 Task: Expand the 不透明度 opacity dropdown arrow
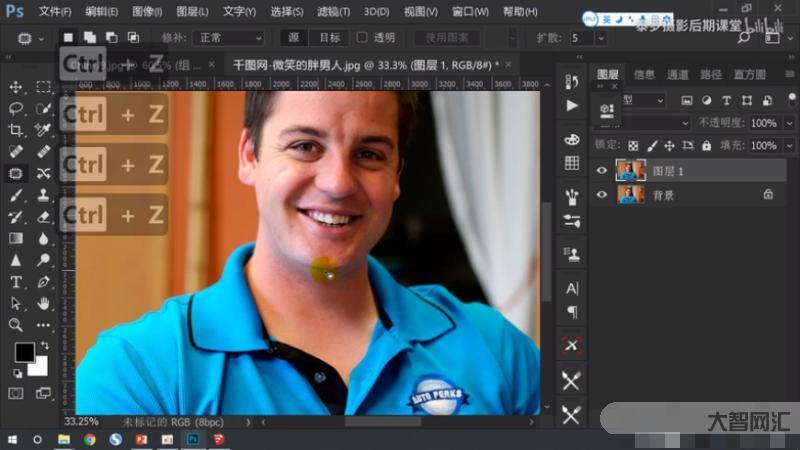point(786,122)
